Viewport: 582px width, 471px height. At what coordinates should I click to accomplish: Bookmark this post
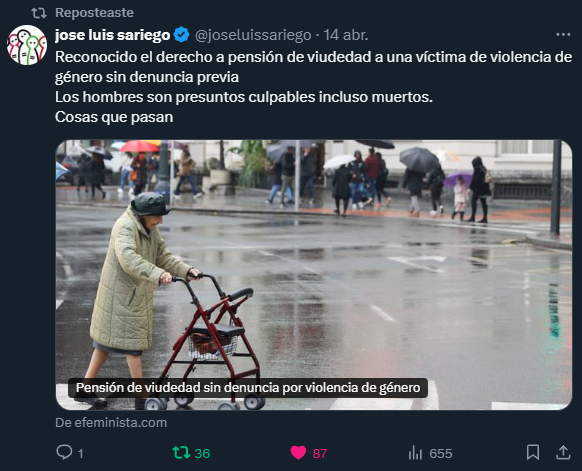coord(533,452)
